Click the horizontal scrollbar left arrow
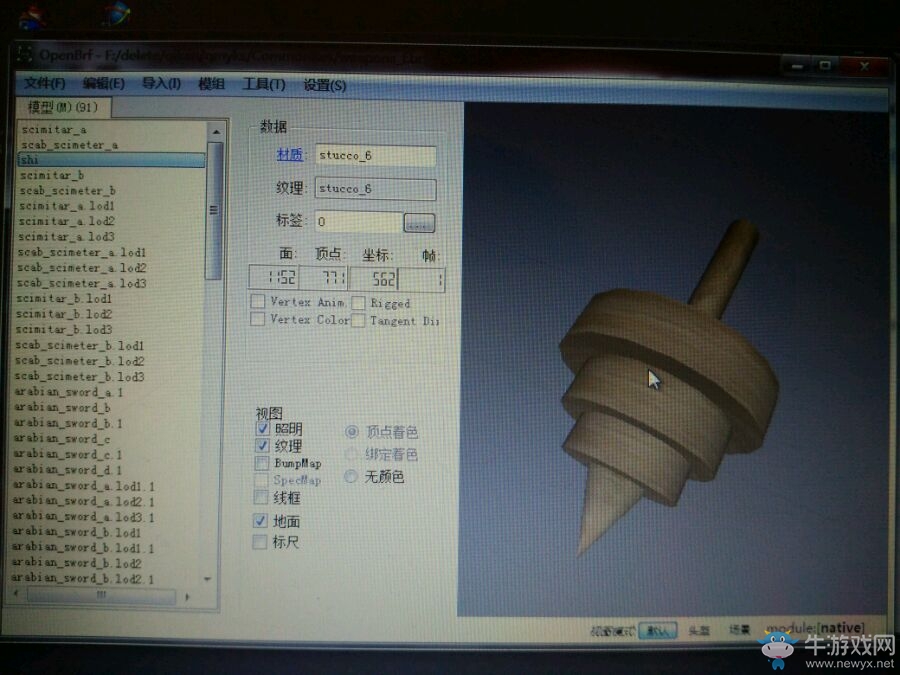 pos(16,593)
